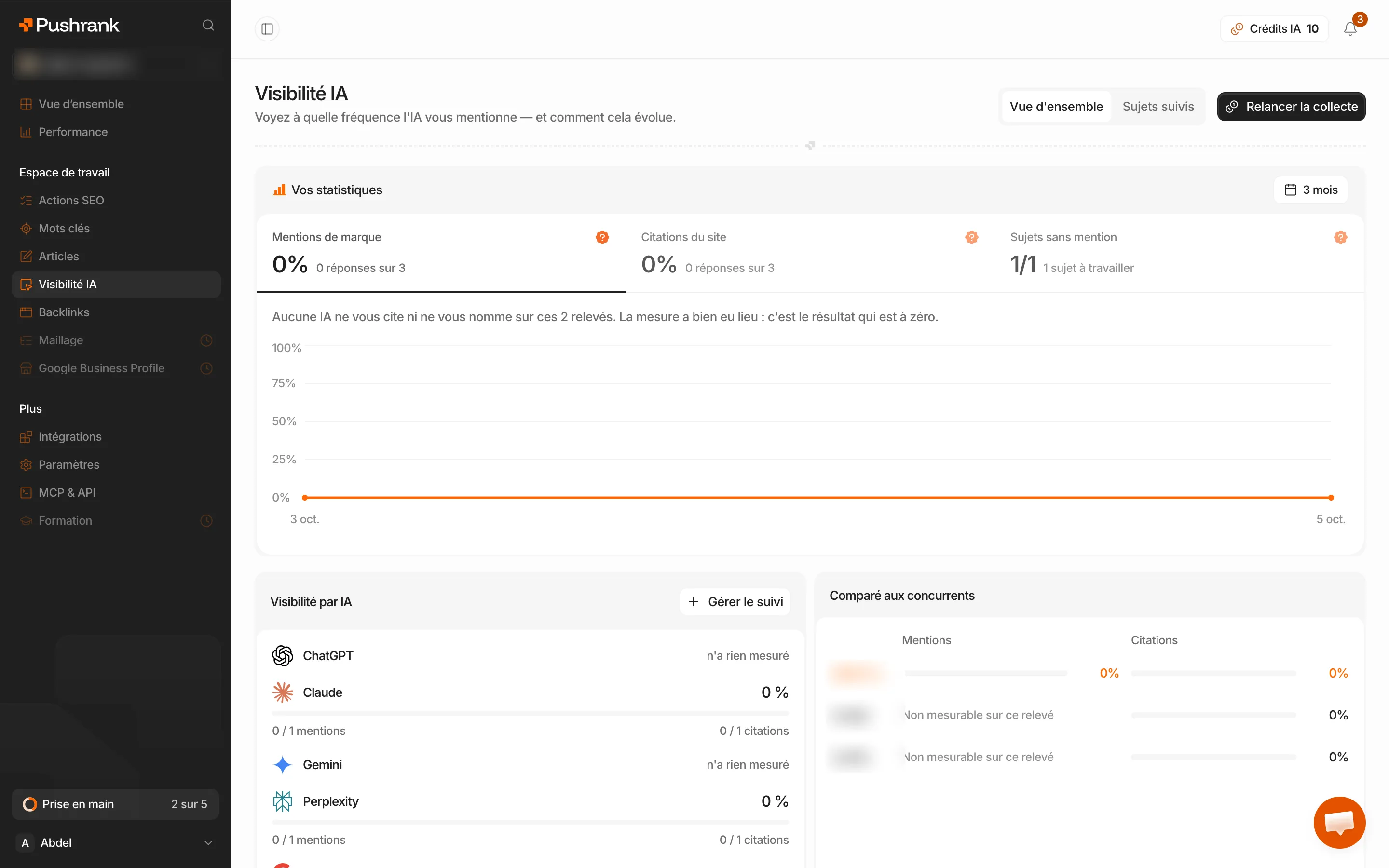Open Formation in sidebar
1389x868 pixels.
[x=116, y=521]
